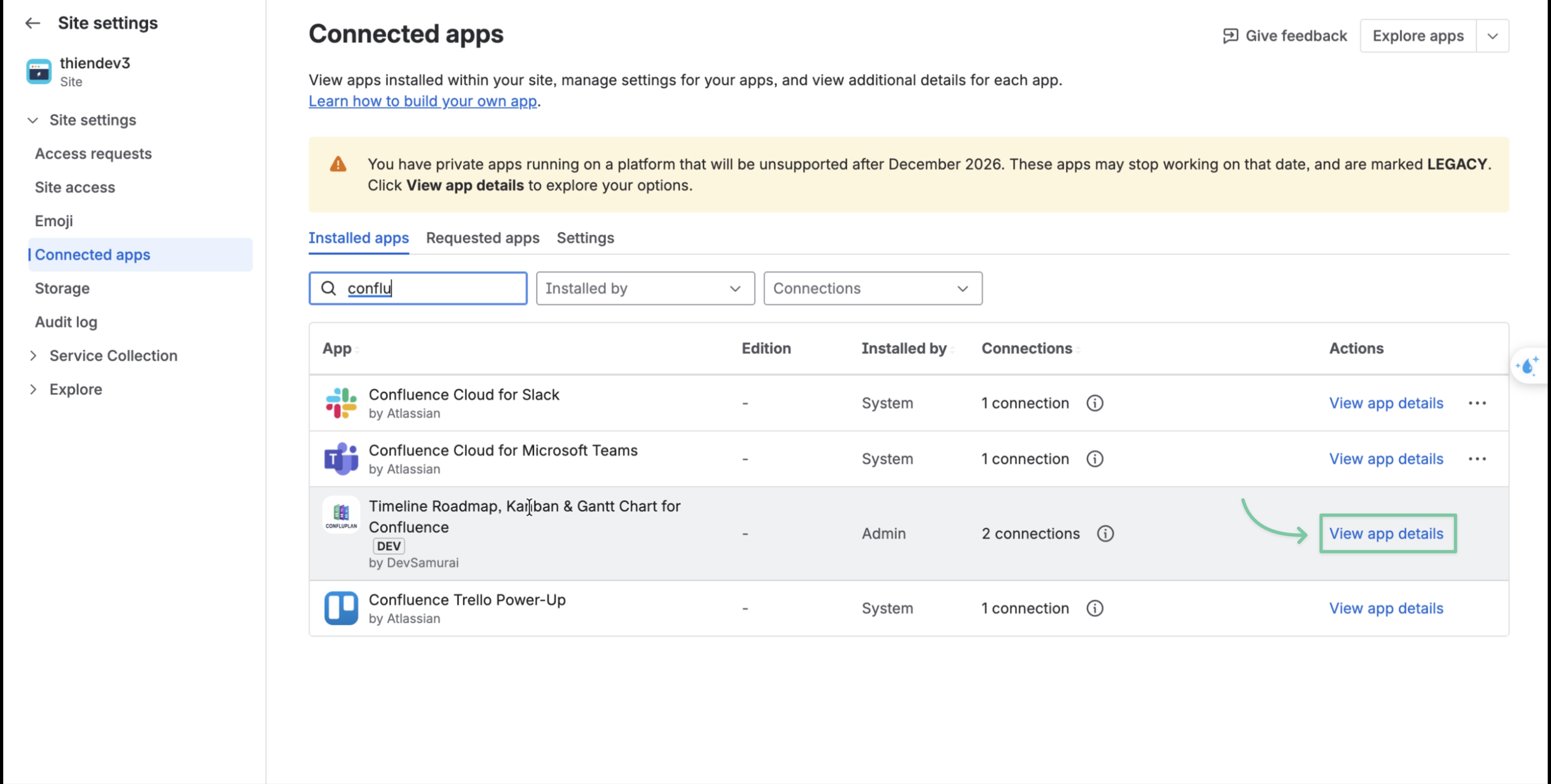Open info icon for Trello Power-Up connection
The height and width of the screenshot is (784, 1551).
[x=1095, y=608]
